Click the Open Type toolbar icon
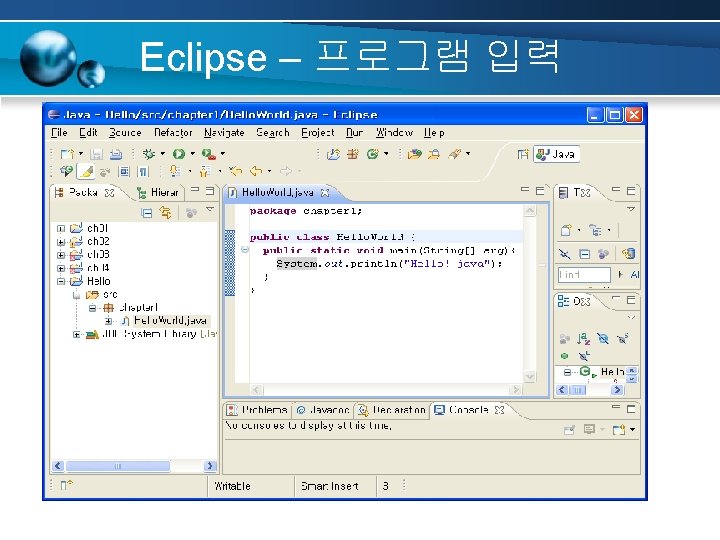Image resolution: width=720 pixels, height=540 pixels. click(414, 154)
